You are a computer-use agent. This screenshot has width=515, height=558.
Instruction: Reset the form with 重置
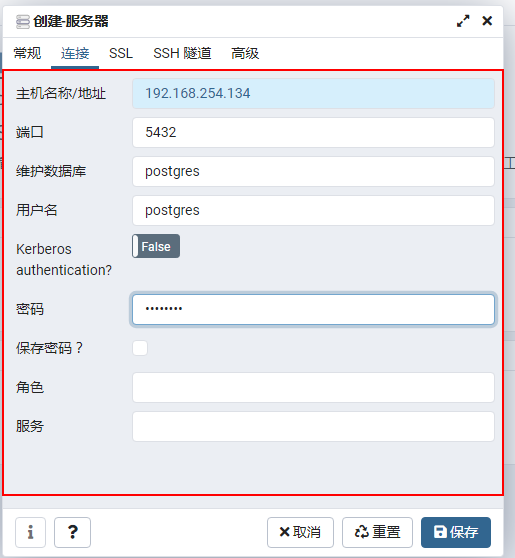(377, 532)
